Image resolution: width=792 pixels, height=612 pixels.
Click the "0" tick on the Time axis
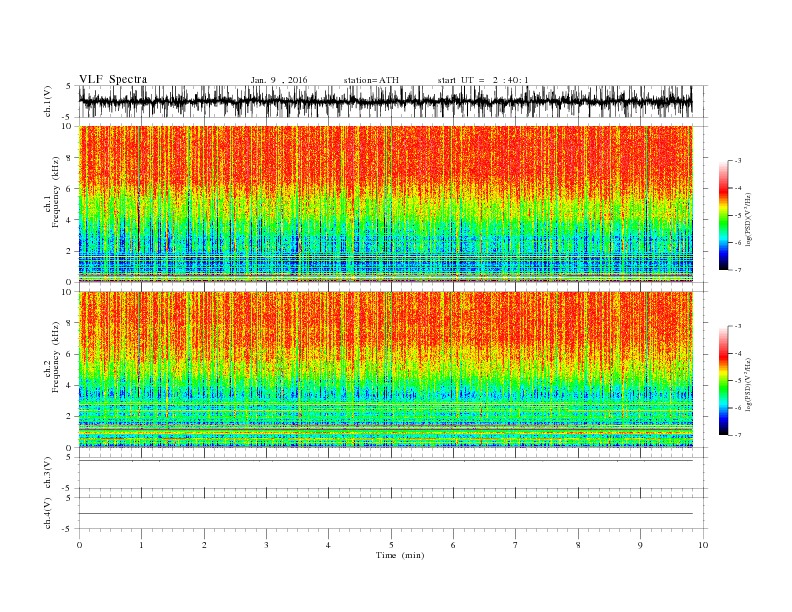point(79,545)
